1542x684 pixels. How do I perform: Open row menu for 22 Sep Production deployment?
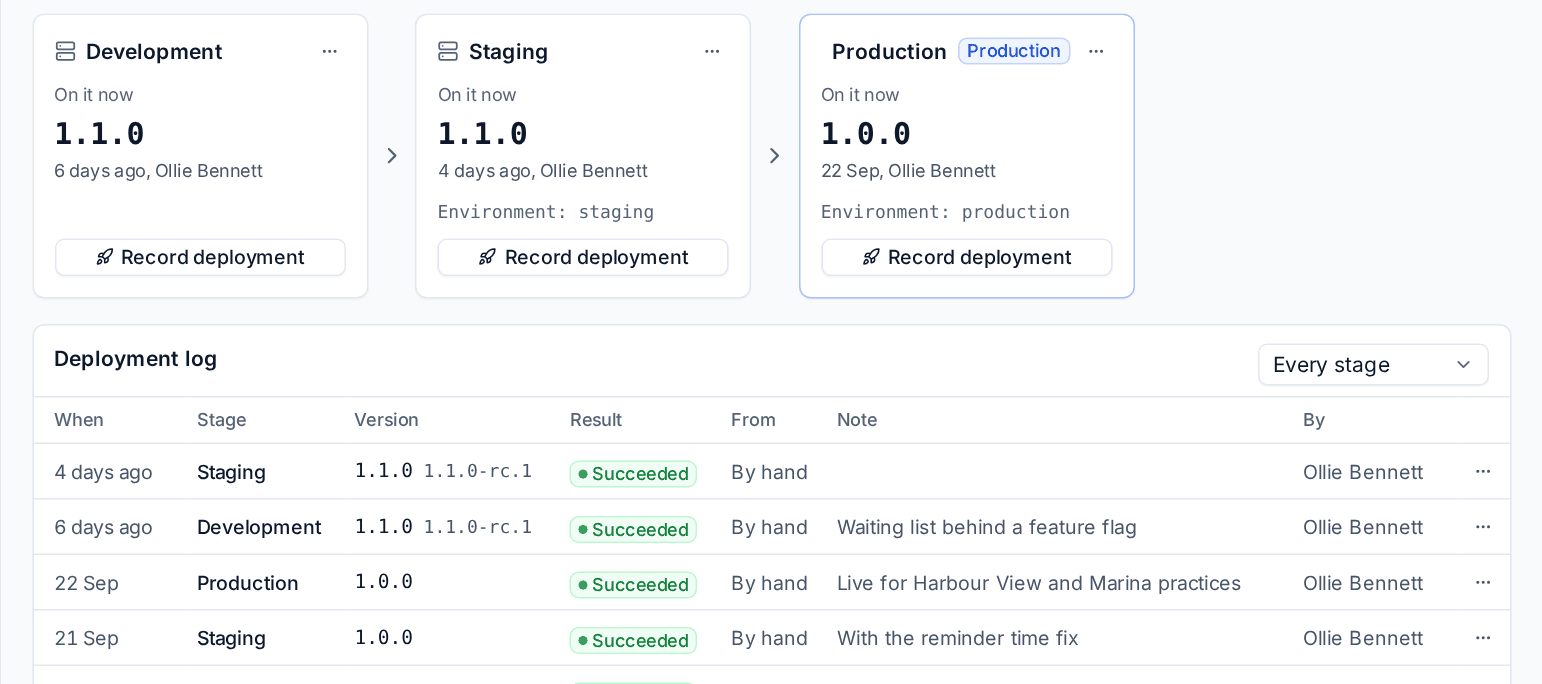[1483, 583]
